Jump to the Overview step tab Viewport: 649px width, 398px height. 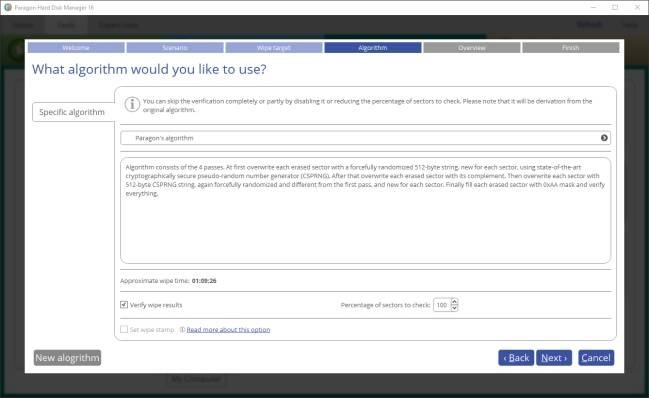(x=471, y=48)
